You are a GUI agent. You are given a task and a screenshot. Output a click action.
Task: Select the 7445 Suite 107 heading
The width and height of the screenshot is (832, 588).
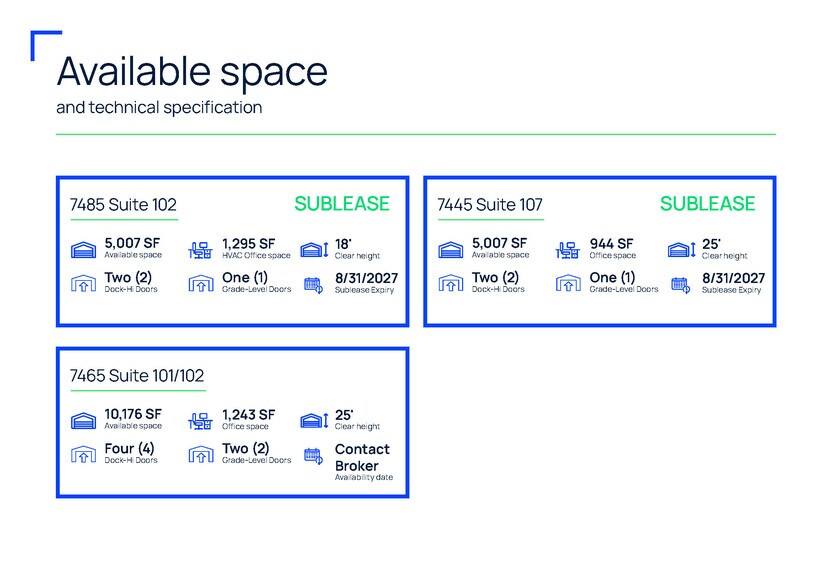point(490,205)
